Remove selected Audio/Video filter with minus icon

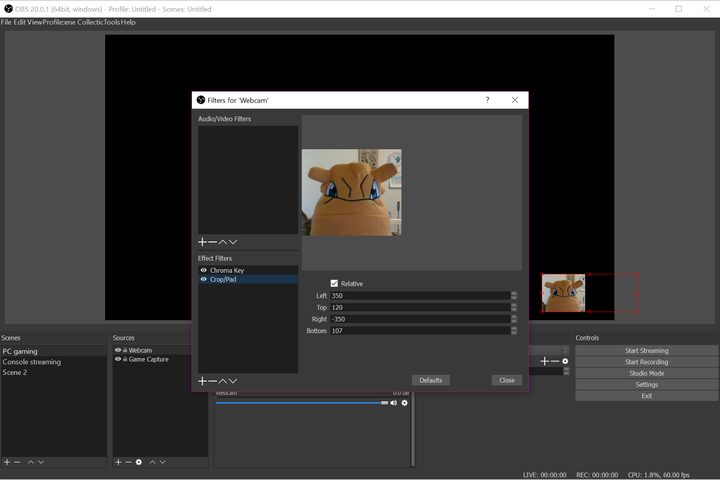pos(213,242)
